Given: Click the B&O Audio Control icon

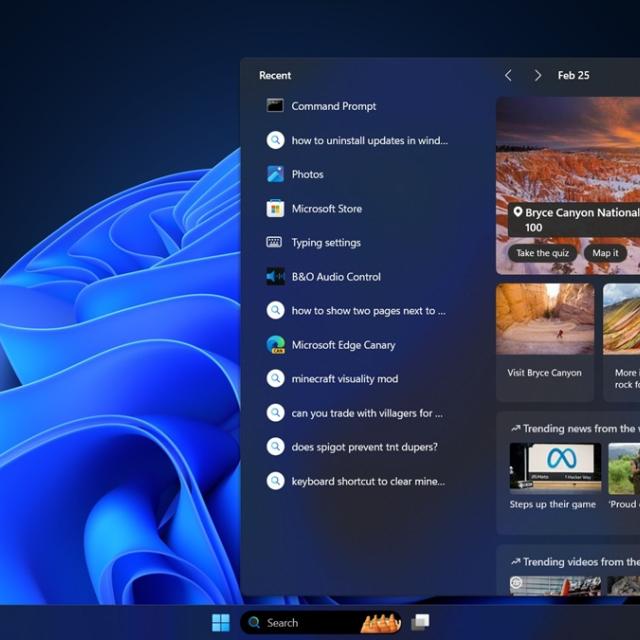Looking at the screenshot, I should 276,277.
